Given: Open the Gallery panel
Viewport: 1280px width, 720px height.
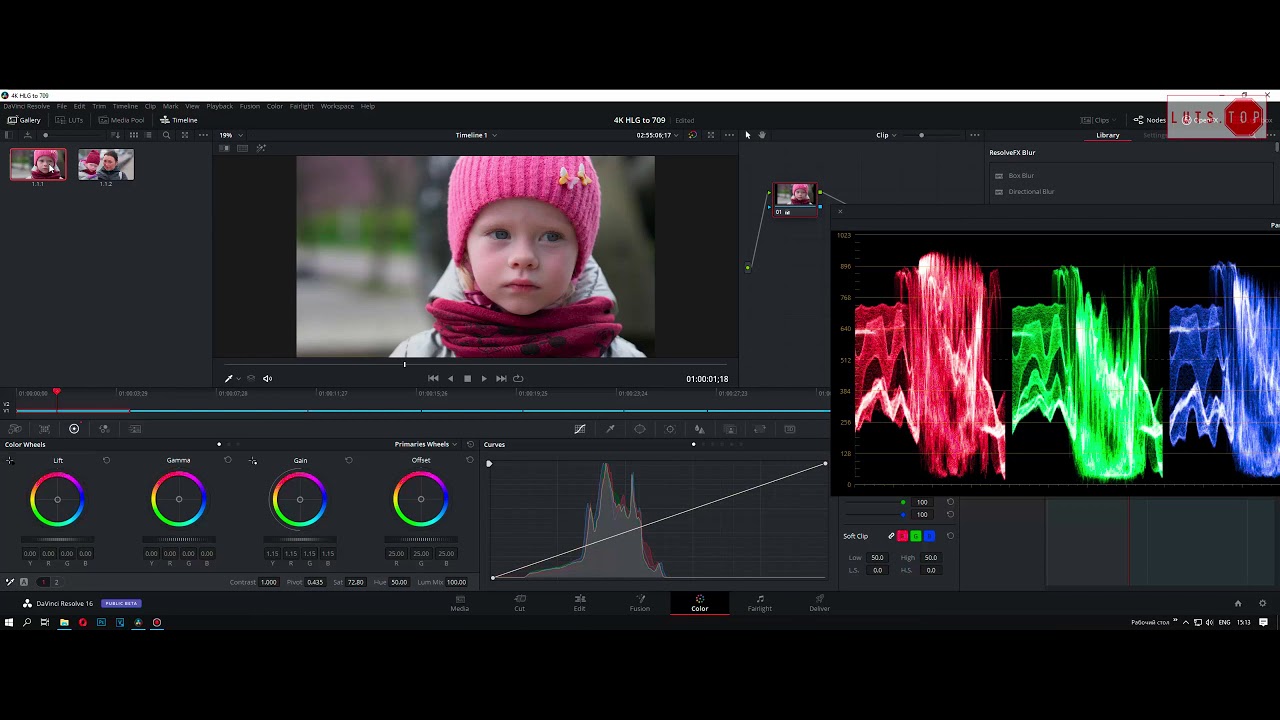Looking at the screenshot, I should pyautogui.click(x=24, y=120).
